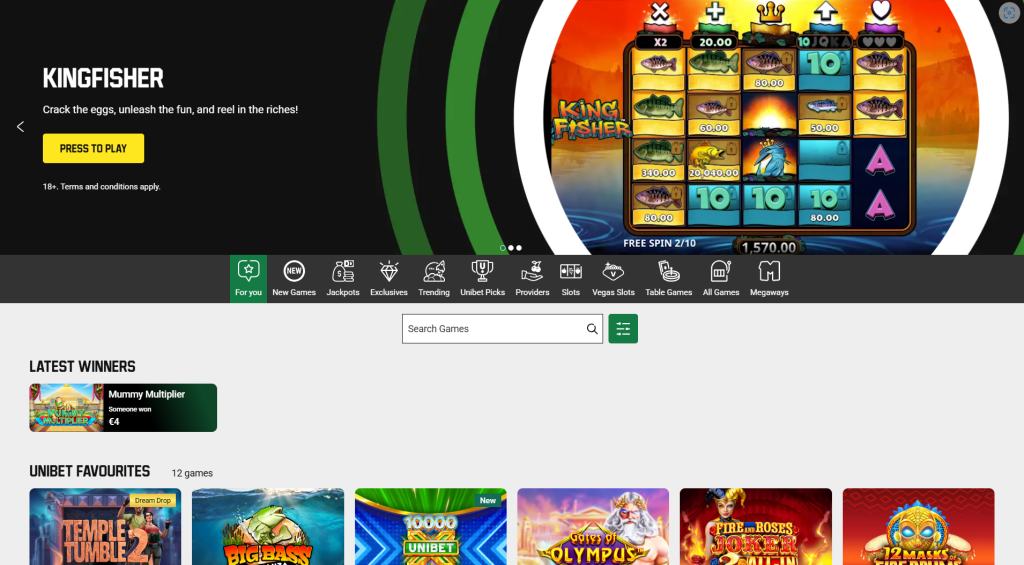Image resolution: width=1024 pixels, height=565 pixels.
Task: Click the 12 games count label
Action: [x=192, y=473]
